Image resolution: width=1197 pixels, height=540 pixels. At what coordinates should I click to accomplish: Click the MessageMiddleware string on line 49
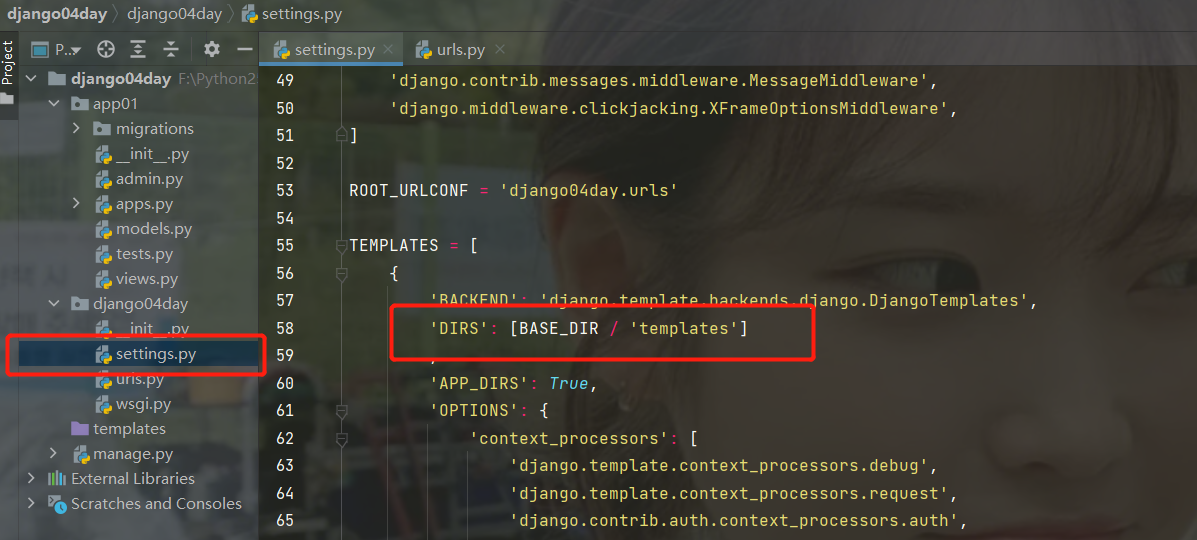click(x=659, y=80)
